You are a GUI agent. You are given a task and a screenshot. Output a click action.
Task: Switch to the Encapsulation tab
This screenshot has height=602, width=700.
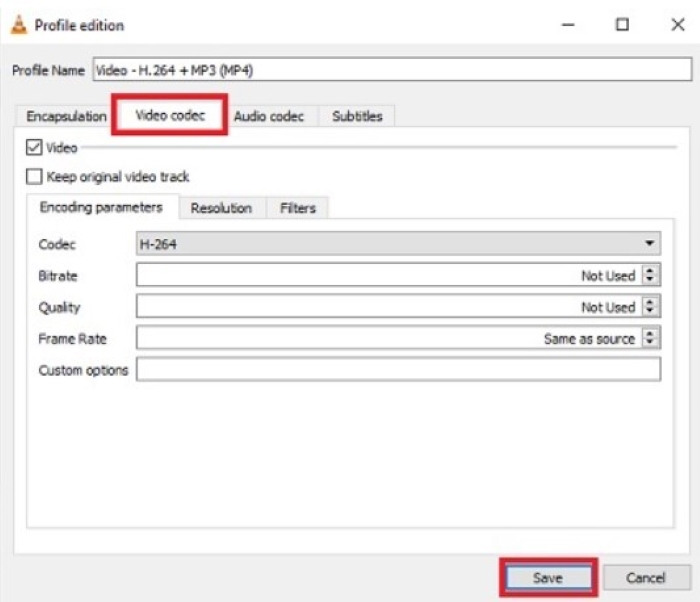(66, 116)
